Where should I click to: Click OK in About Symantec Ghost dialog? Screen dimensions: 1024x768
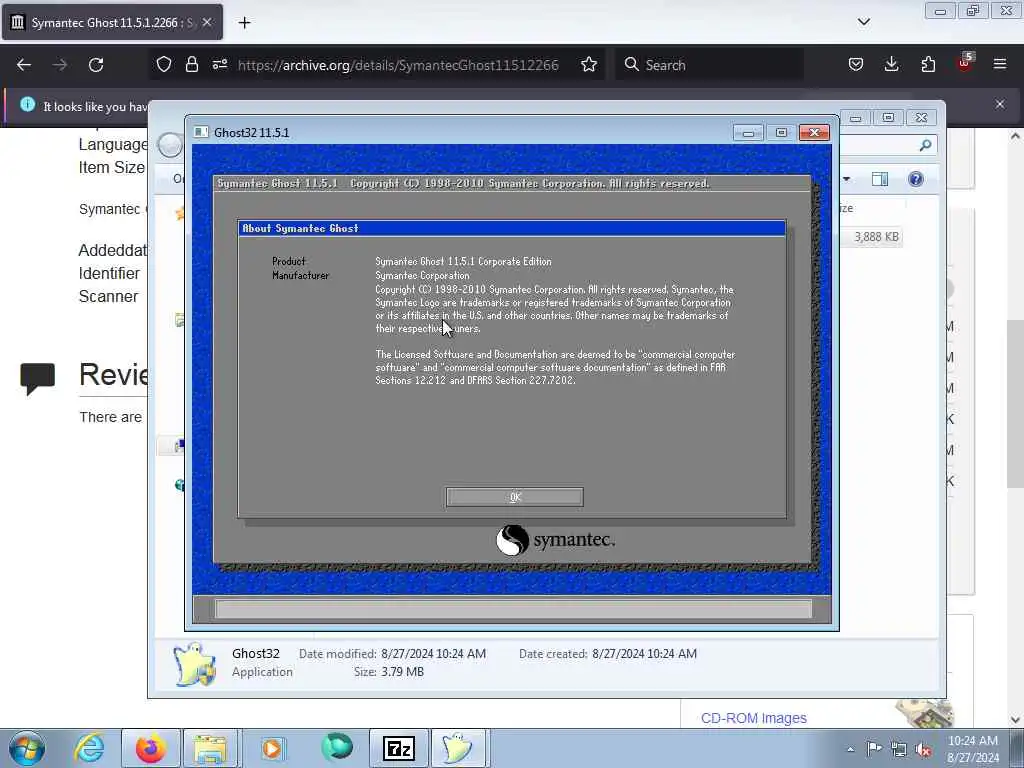pyautogui.click(x=515, y=497)
